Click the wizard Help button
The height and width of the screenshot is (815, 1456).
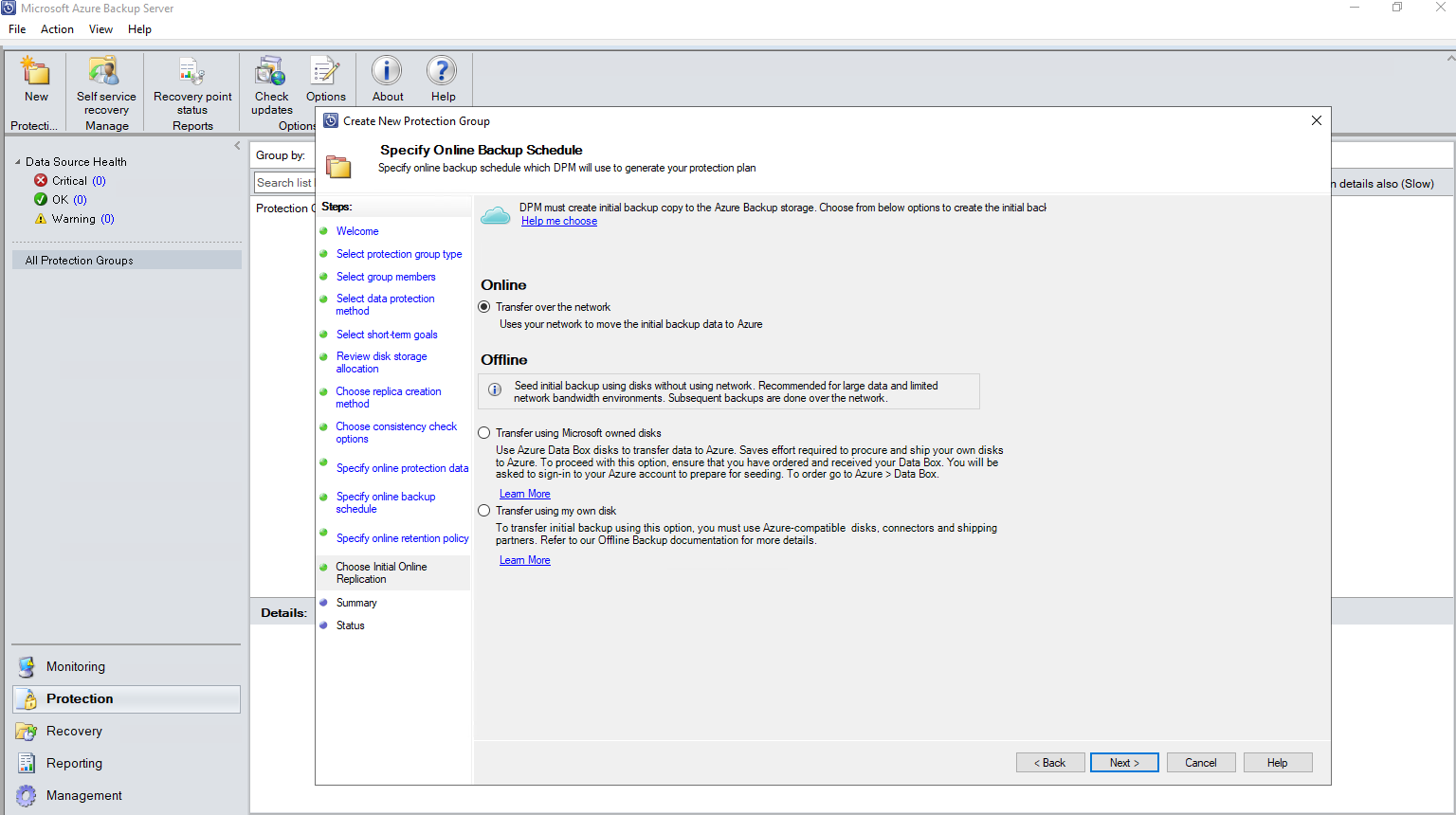click(1278, 763)
